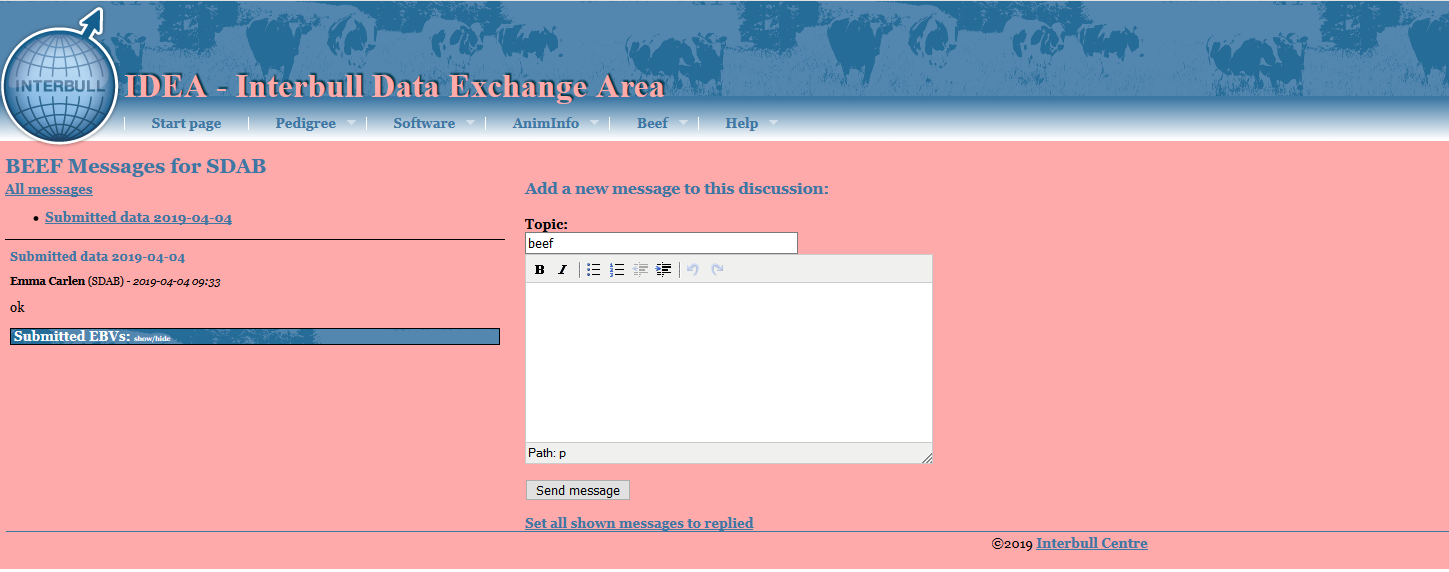Open the Help menu
The image size is (1449, 572).
coord(742,124)
